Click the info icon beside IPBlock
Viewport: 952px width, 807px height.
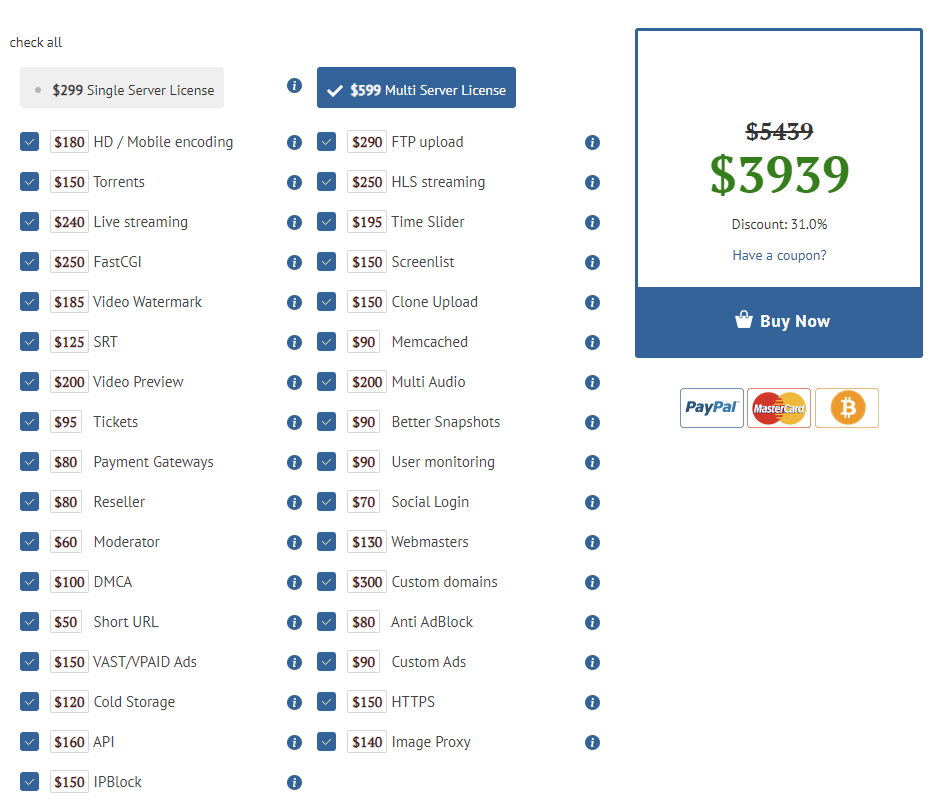tap(294, 782)
